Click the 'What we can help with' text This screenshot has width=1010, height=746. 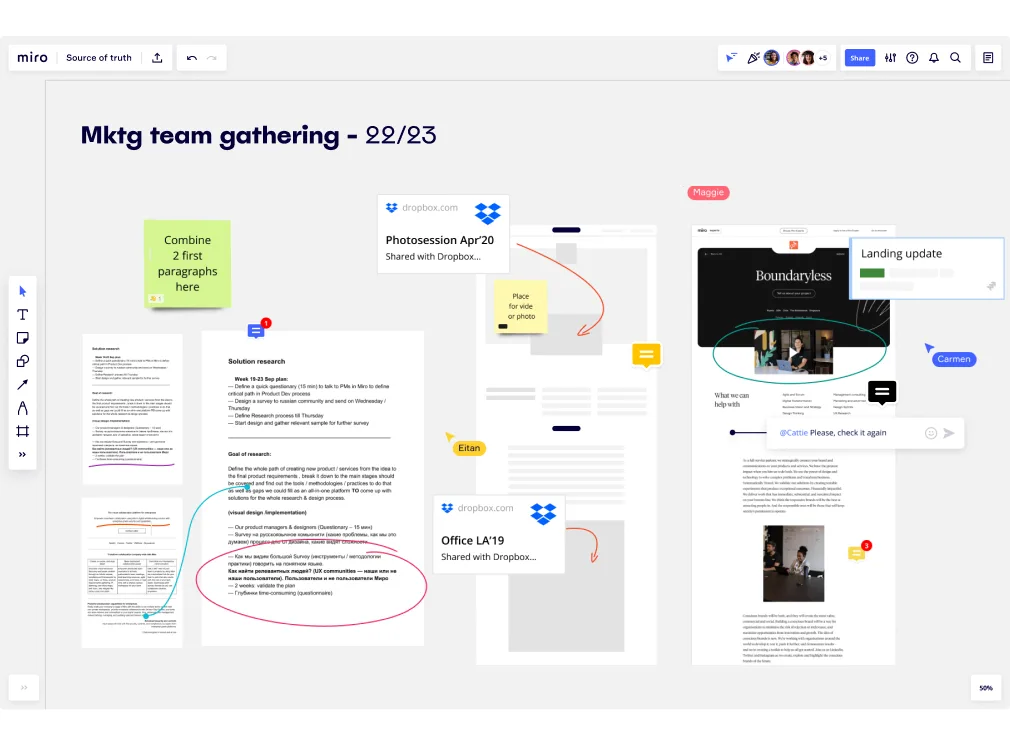(x=731, y=399)
